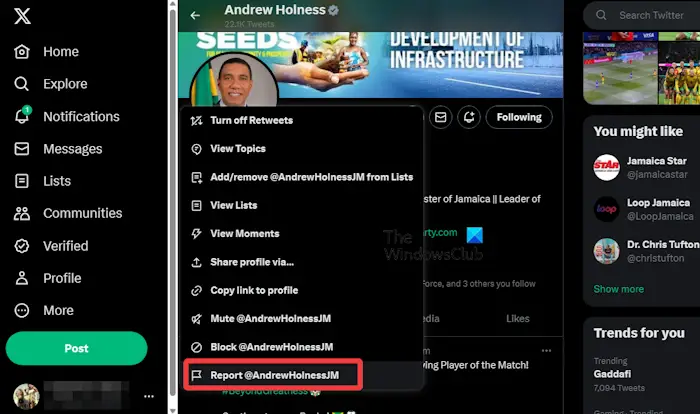Click the Copy link chain icon
This screenshot has height=414, width=700.
tap(196, 290)
